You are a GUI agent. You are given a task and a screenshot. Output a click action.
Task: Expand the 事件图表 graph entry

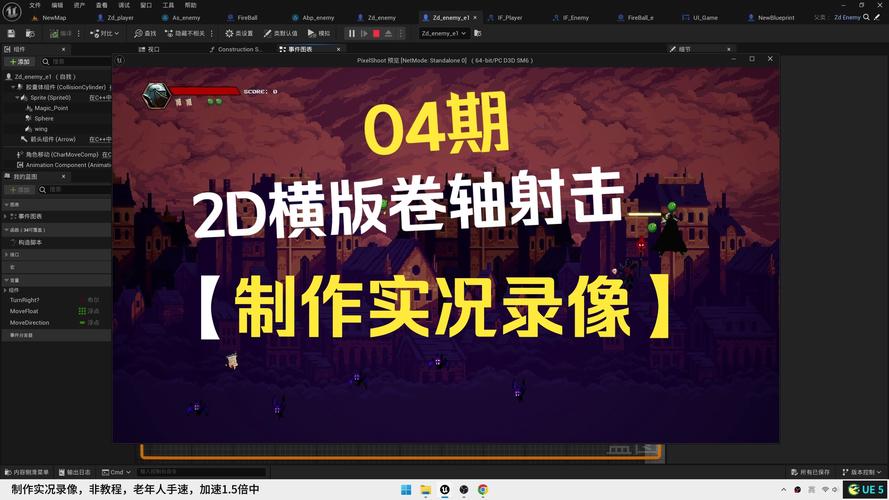click(x=5, y=217)
